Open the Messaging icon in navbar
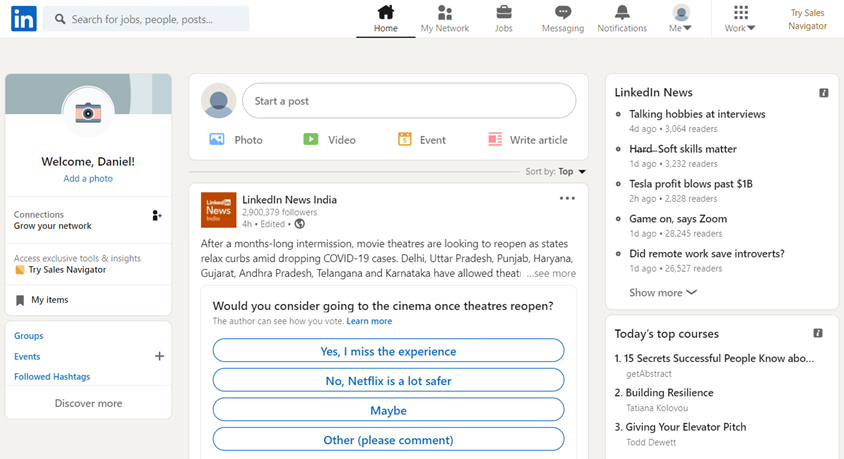 [x=563, y=13]
